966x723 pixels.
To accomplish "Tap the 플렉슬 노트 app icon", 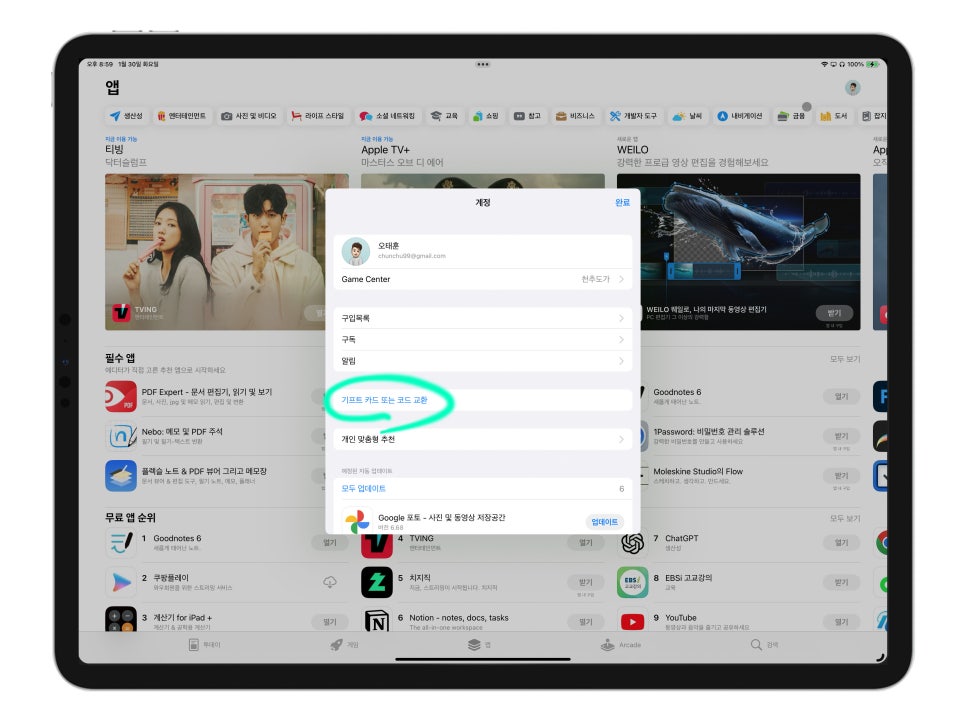I will 121,475.
